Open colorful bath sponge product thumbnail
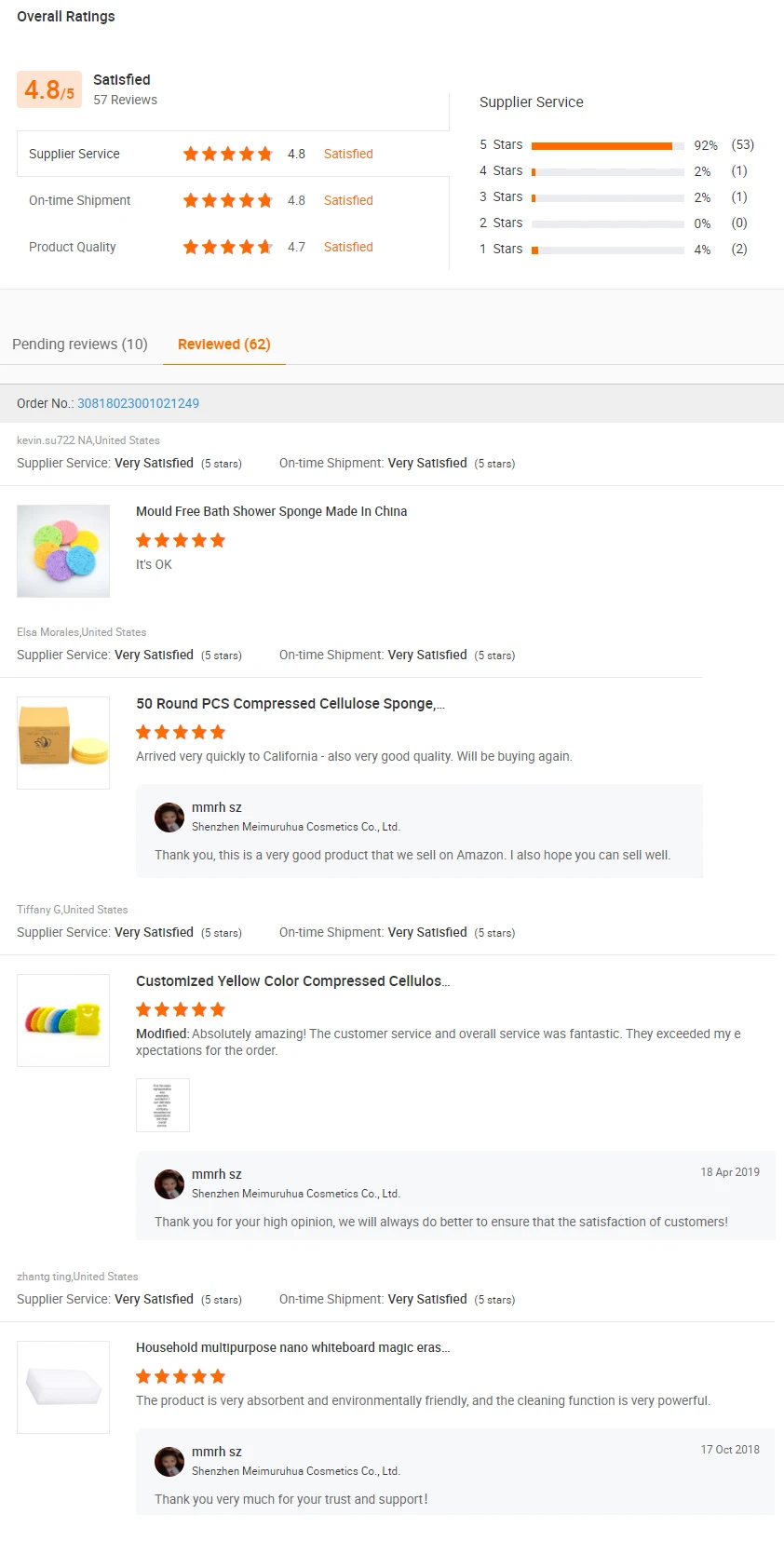The image size is (784, 1541). tap(63, 551)
